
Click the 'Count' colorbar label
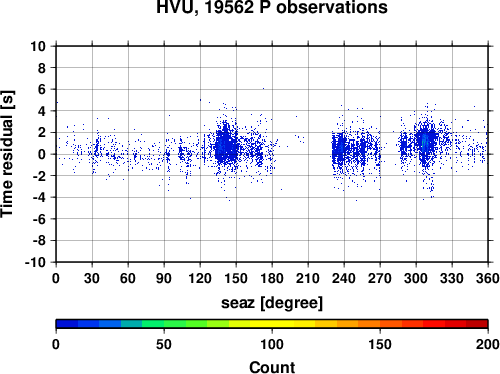click(272, 367)
